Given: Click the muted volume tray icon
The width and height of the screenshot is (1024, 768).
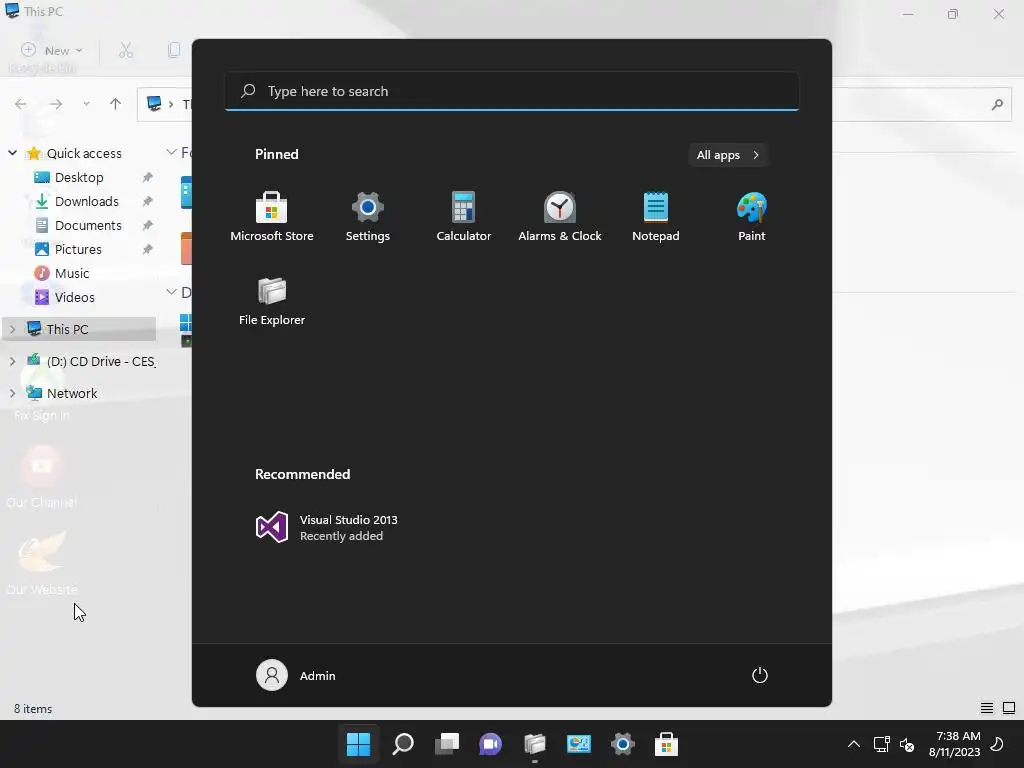Looking at the screenshot, I should click(906, 744).
